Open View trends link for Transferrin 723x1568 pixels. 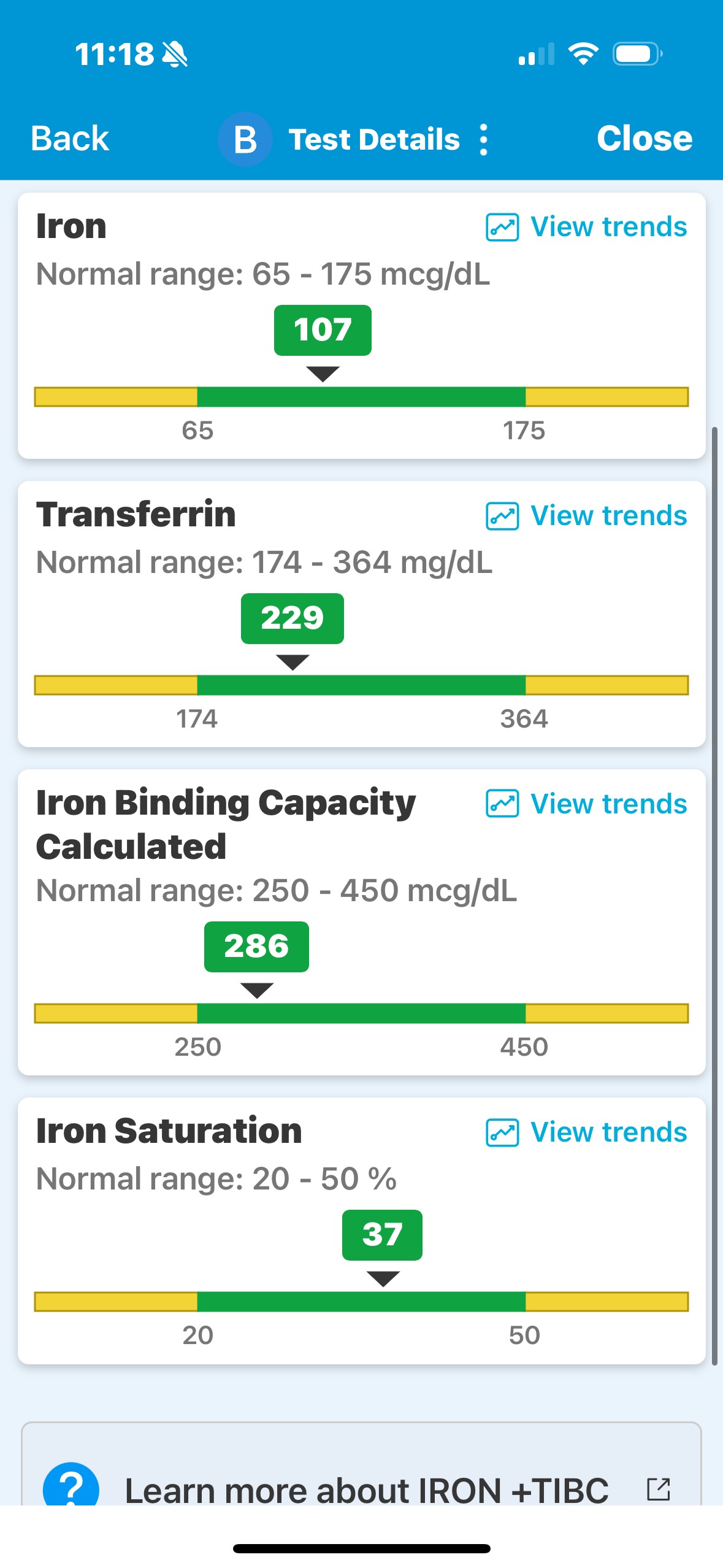pos(608,515)
